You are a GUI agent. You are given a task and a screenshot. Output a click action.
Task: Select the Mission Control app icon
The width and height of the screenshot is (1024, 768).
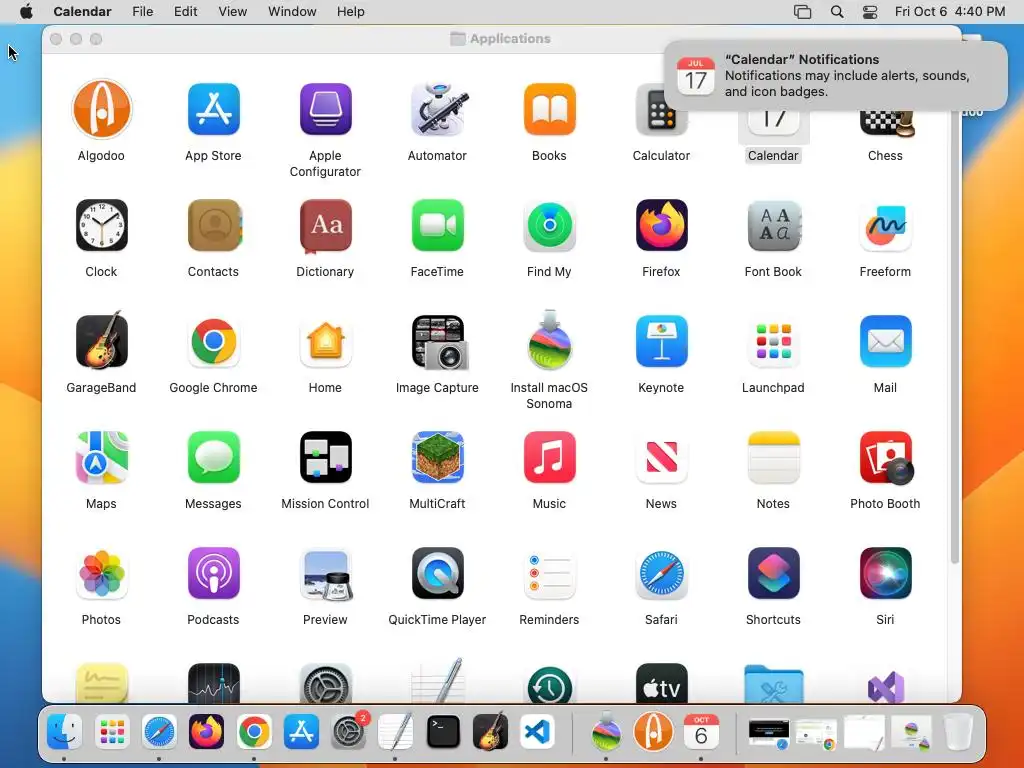point(325,457)
